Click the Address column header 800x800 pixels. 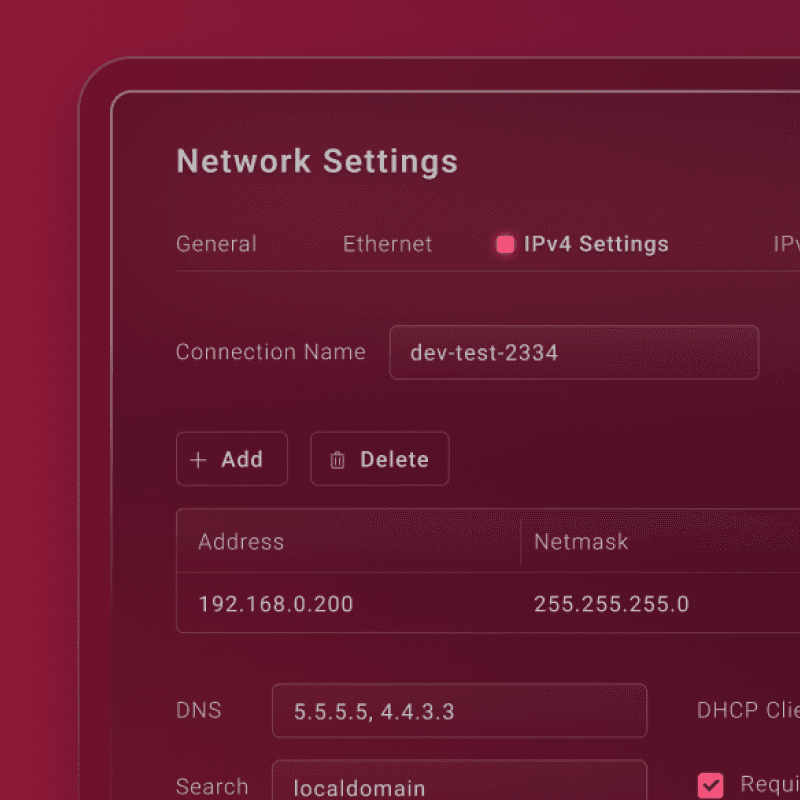pos(241,541)
